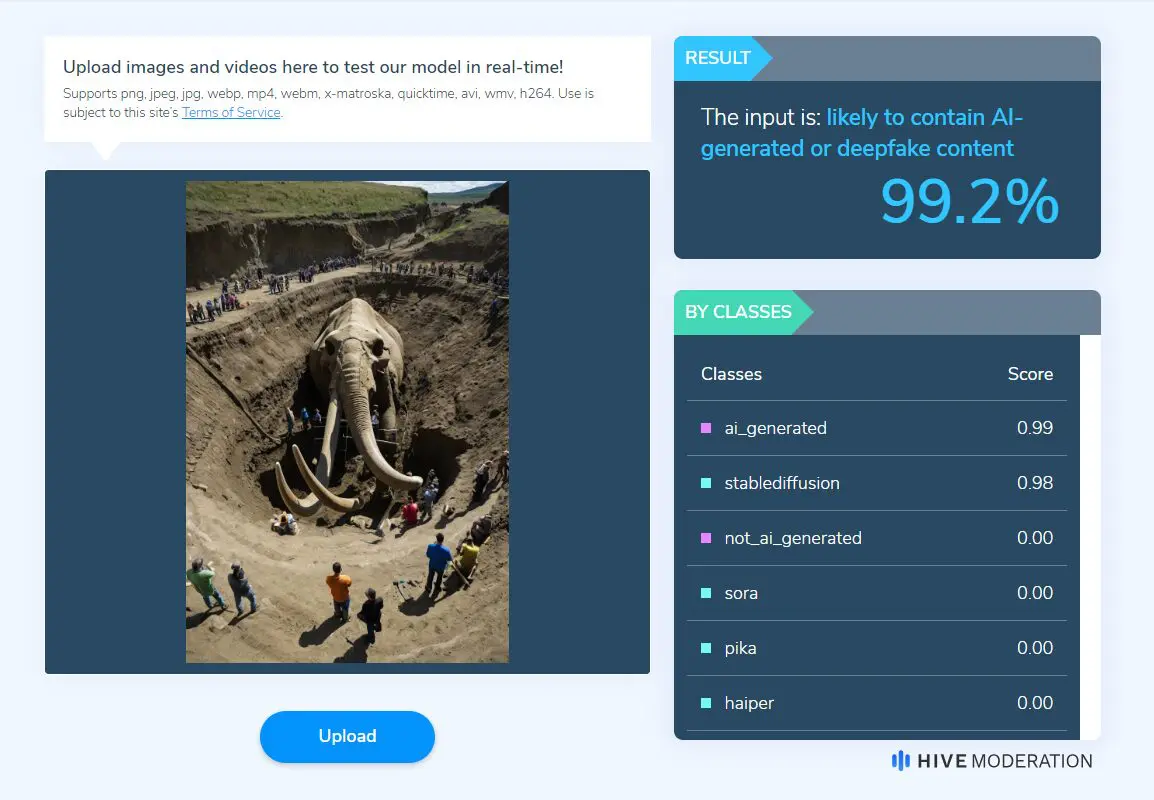
Task: Click the pika class label
Action: [x=740, y=648]
